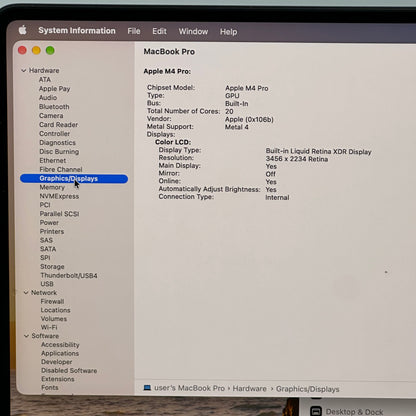Viewport: 416px width, 416px height.
Task: Select Fonts under Software
Action: pos(50,388)
